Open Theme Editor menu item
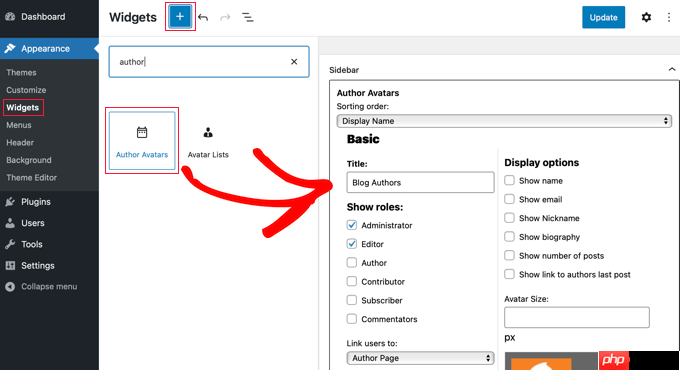Image resolution: width=680 pixels, height=370 pixels. click(x=31, y=177)
